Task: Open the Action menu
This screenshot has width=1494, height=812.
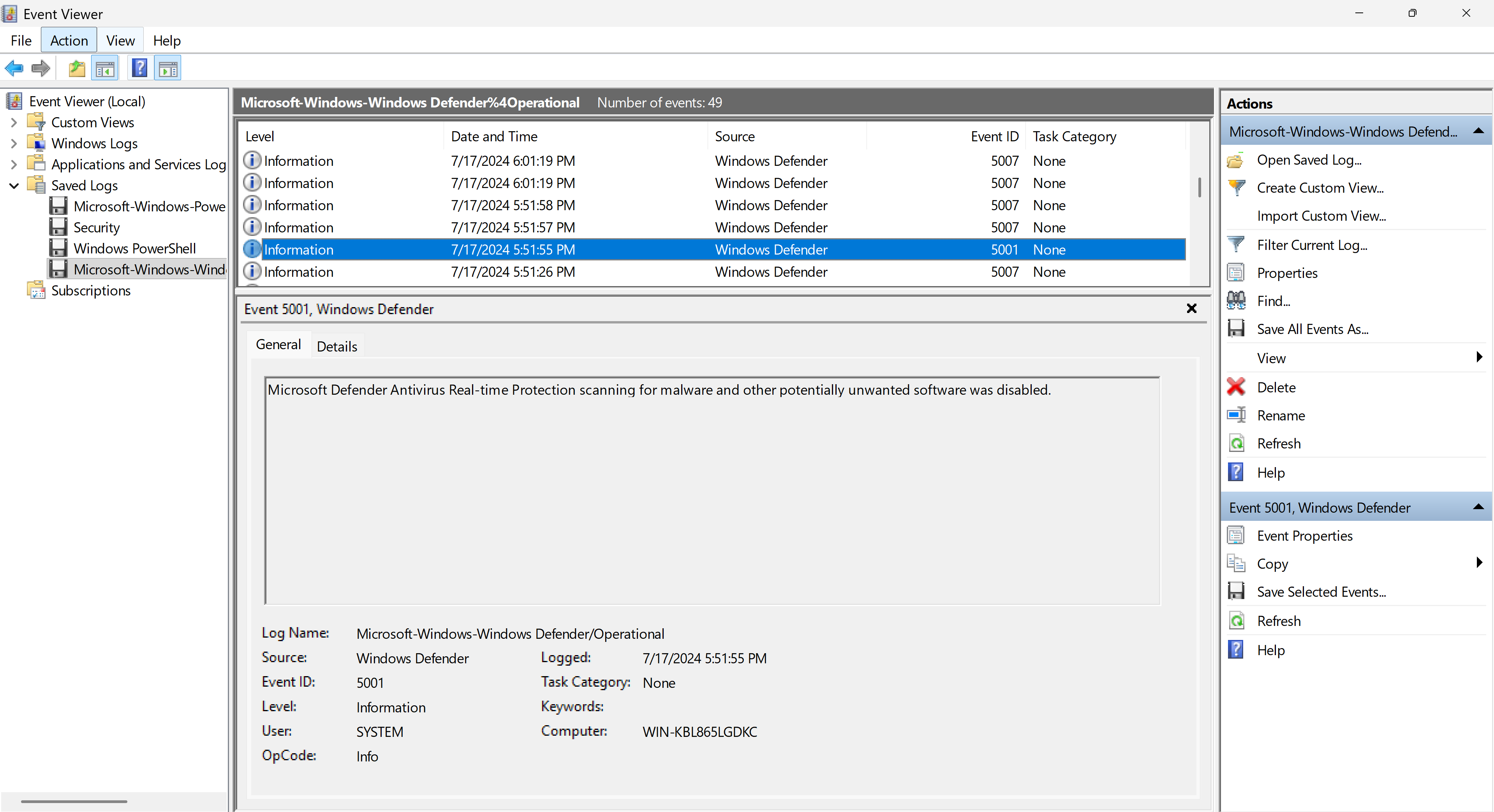Action: point(69,40)
